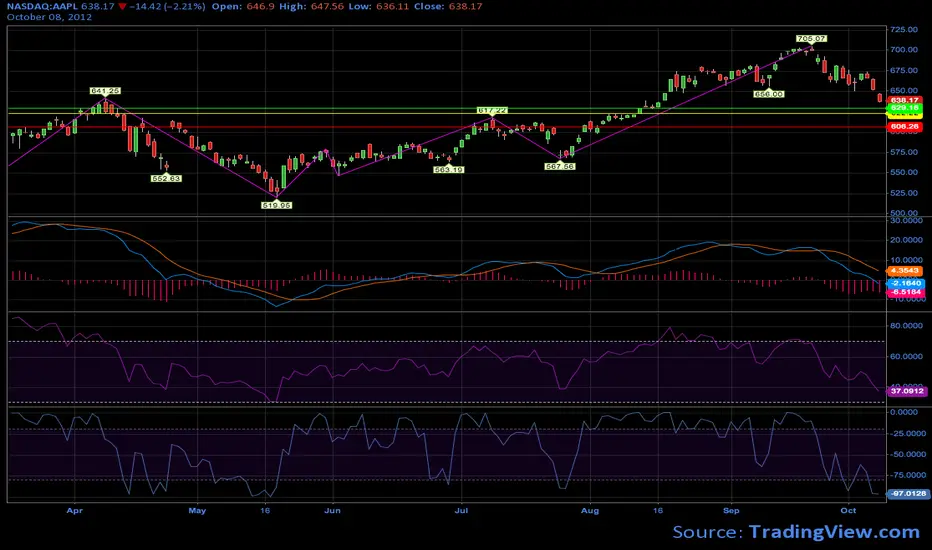Click the pink -6.5184 histogram value tag
Screen dimensions: 932x550
click(905, 292)
